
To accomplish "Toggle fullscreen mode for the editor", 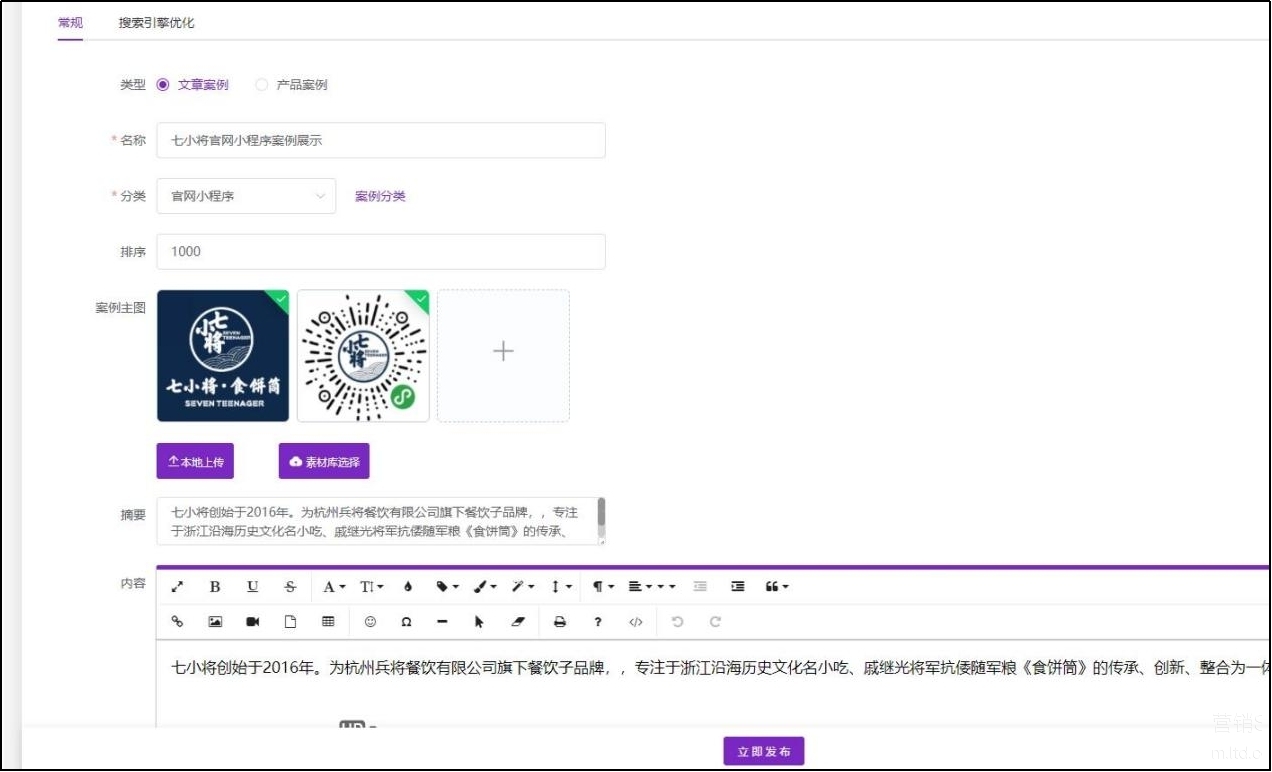I will (x=178, y=587).
